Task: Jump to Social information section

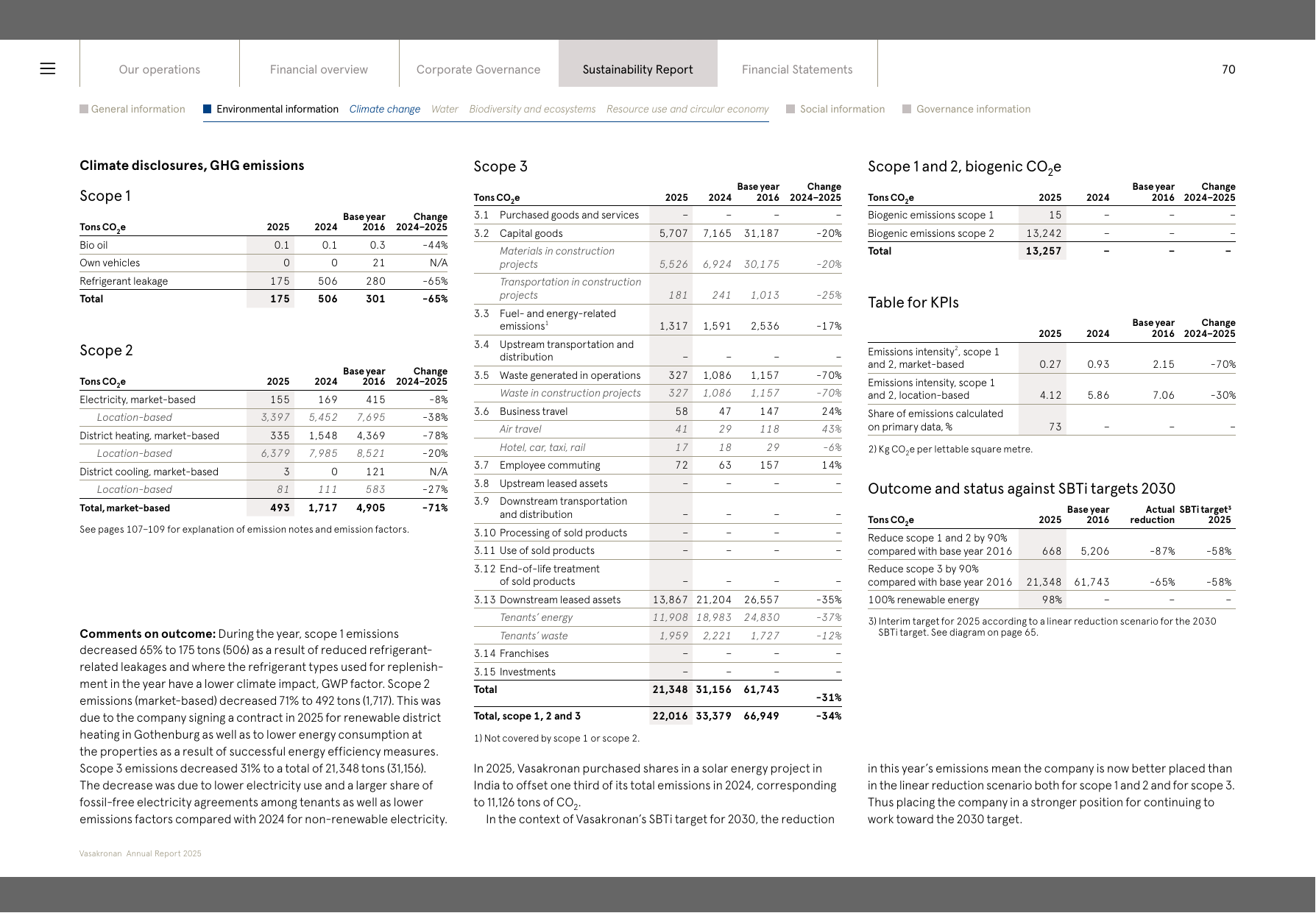Action: pos(842,109)
